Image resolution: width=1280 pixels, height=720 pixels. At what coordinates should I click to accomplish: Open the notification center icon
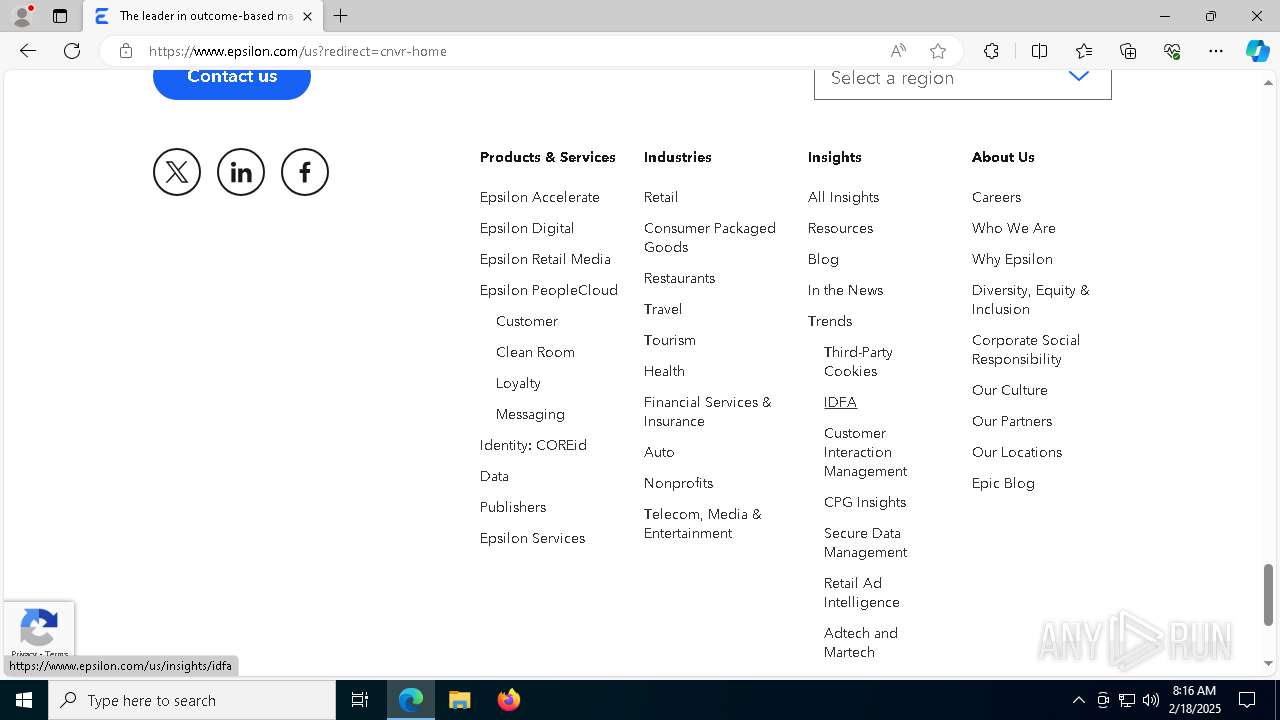[1247, 700]
